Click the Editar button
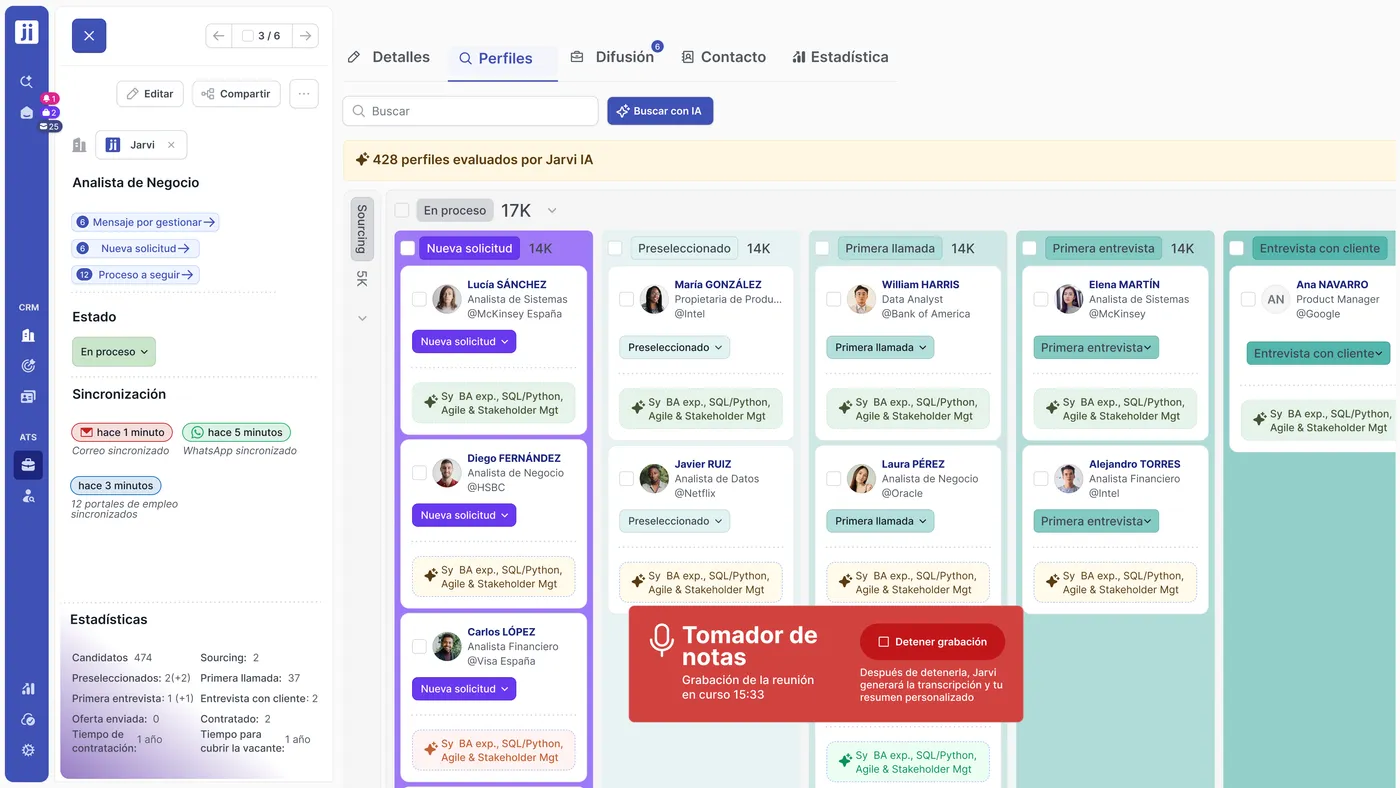1400x788 pixels. point(150,94)
